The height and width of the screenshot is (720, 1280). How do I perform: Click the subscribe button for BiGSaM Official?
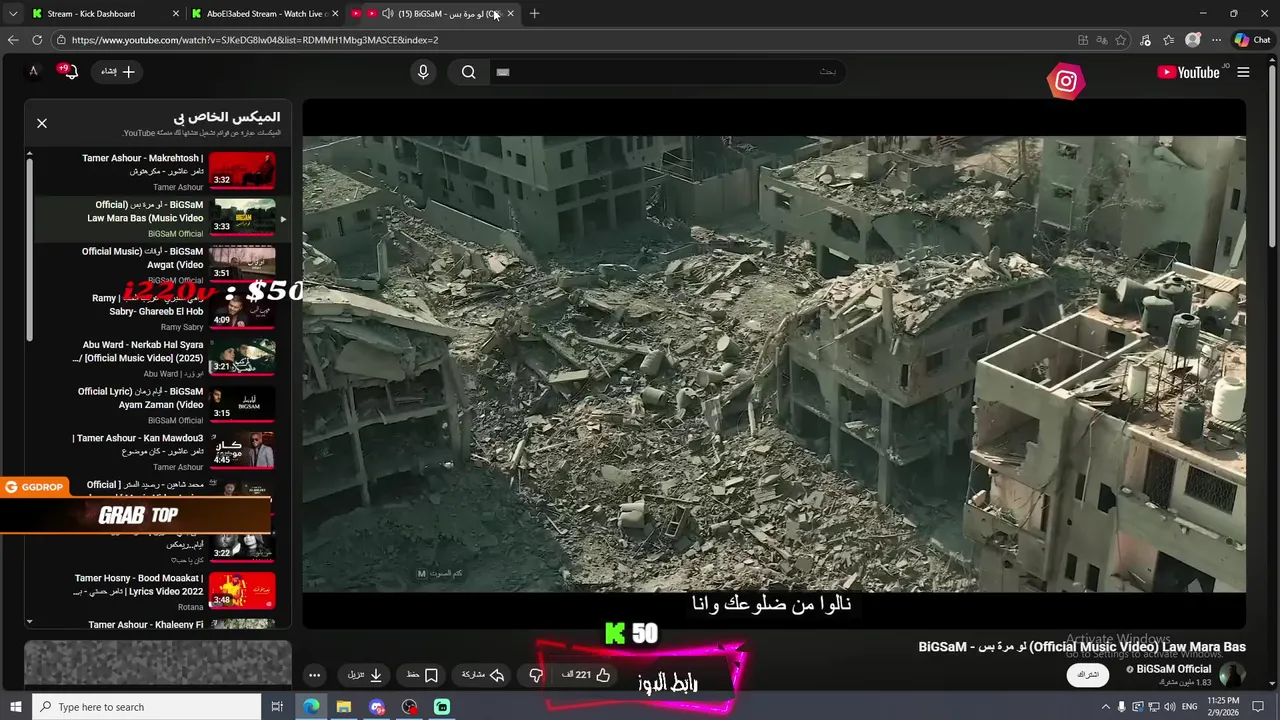point(1087,675)
